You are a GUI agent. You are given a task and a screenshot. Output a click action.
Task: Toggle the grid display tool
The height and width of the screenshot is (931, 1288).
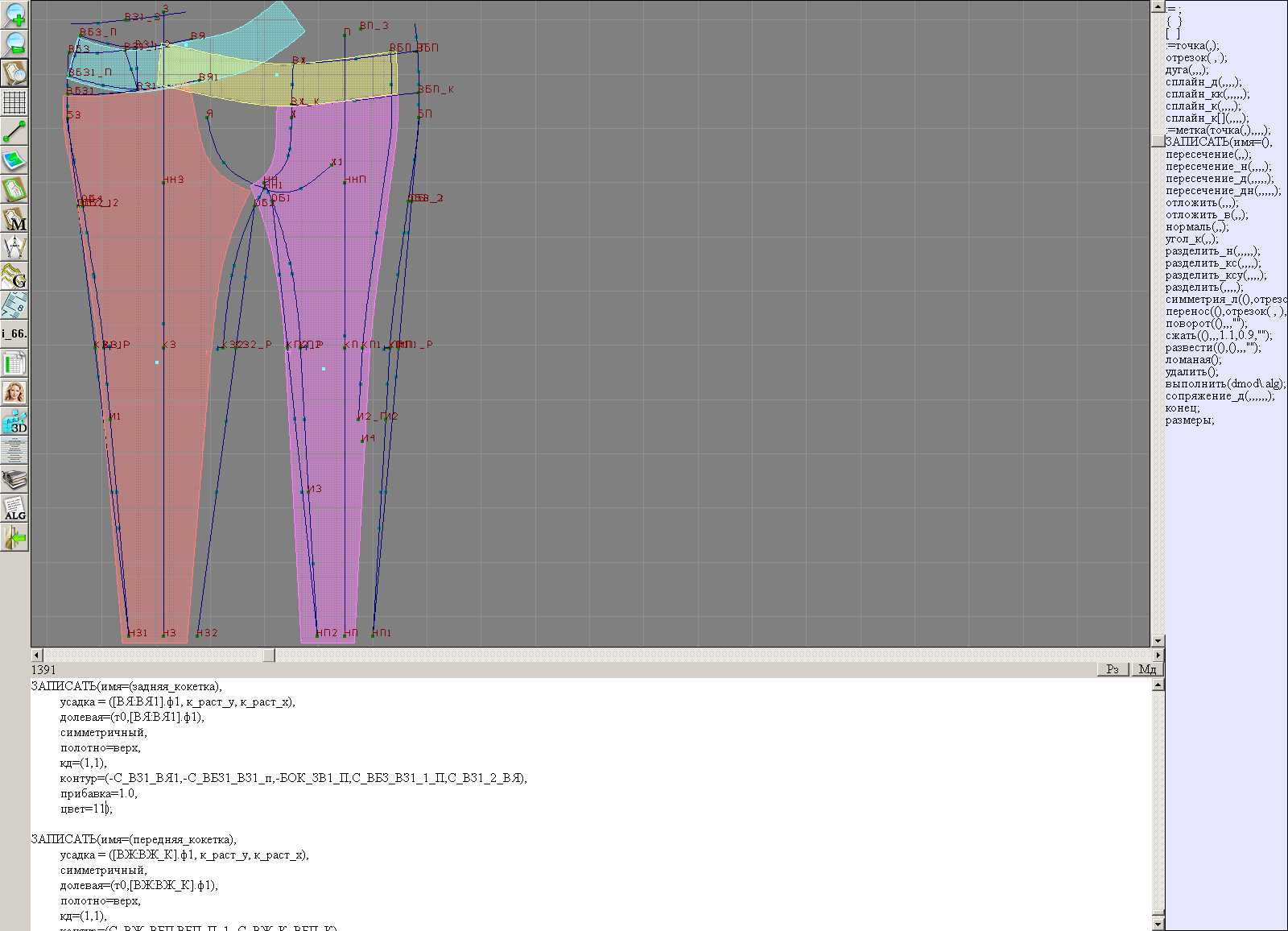[x=14, y=102]
